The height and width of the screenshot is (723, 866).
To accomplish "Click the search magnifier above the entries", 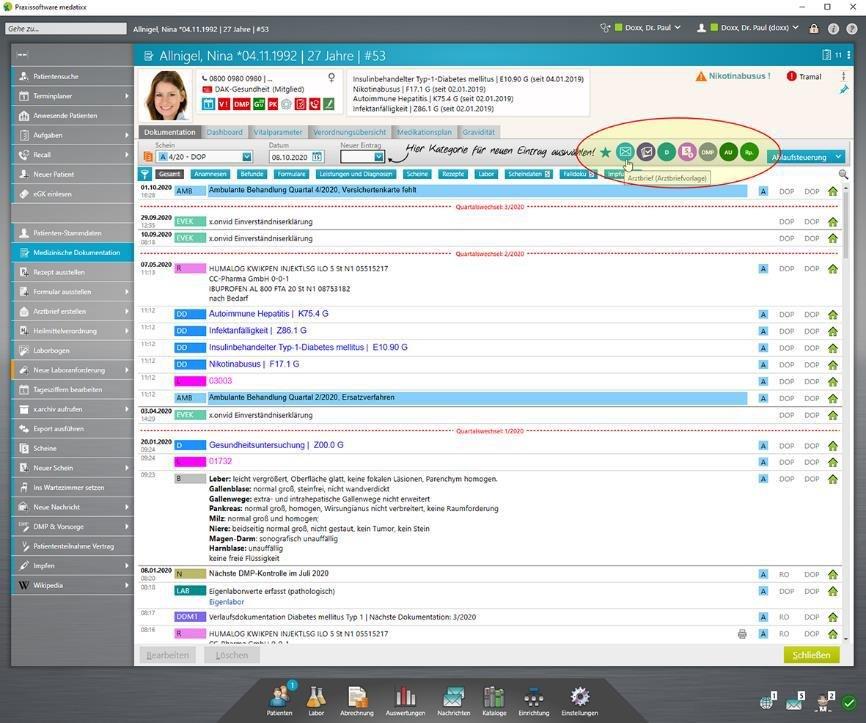I will (x=843, y=174).
